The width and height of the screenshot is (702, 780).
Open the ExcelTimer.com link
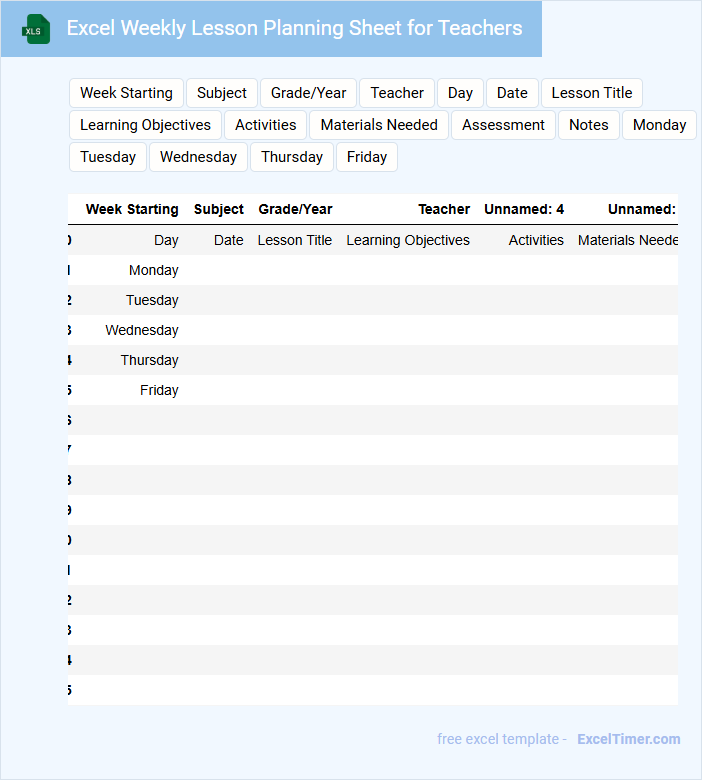pos(628,739)
